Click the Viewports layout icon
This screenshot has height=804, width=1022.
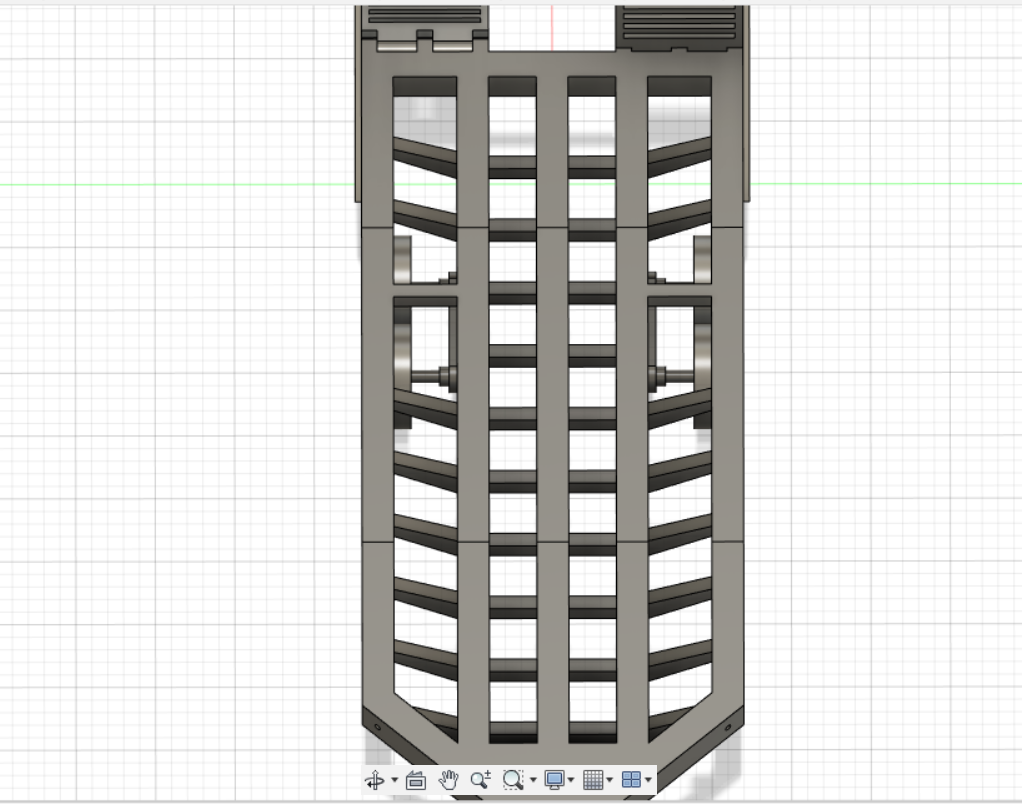point(632,779)
